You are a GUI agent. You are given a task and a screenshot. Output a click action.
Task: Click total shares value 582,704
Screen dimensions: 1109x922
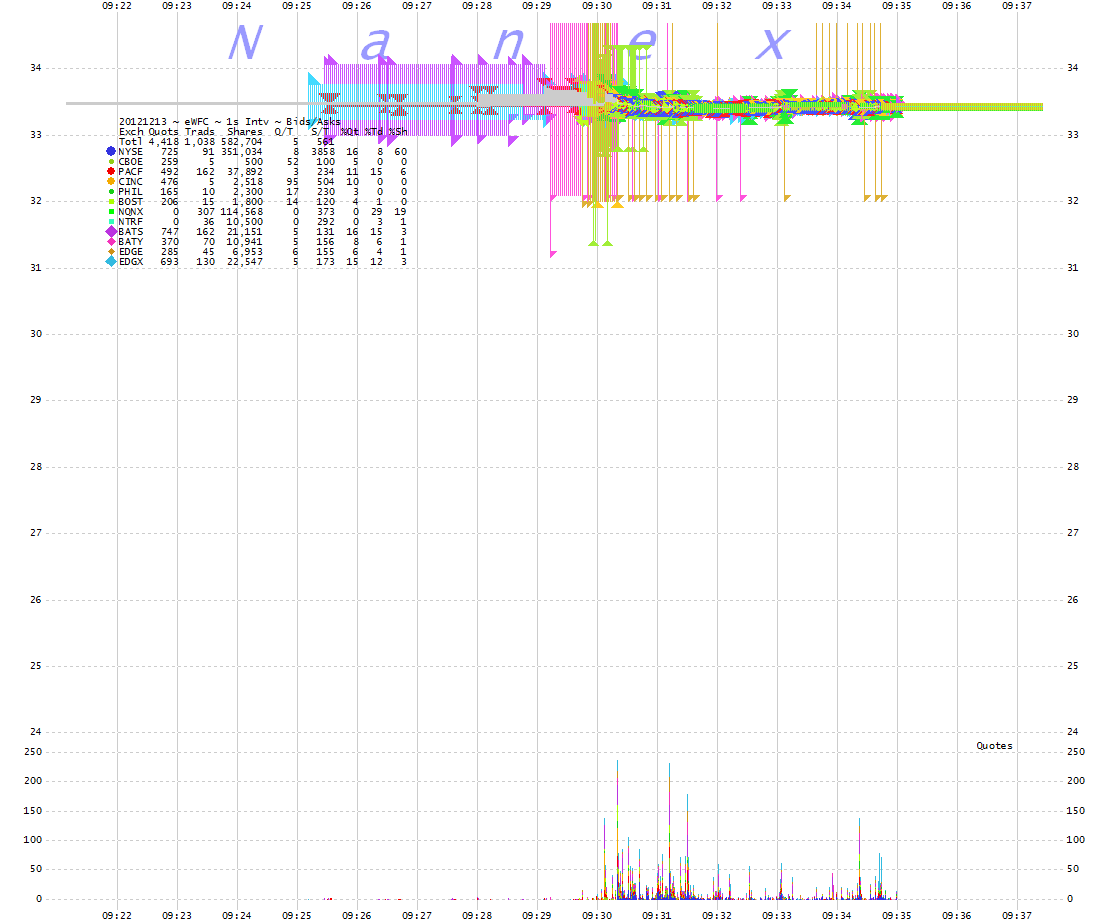click(x=242, y=141)
